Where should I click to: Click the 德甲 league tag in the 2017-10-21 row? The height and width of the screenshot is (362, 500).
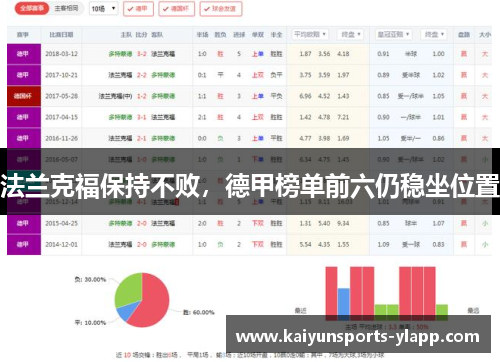point(24,75)
